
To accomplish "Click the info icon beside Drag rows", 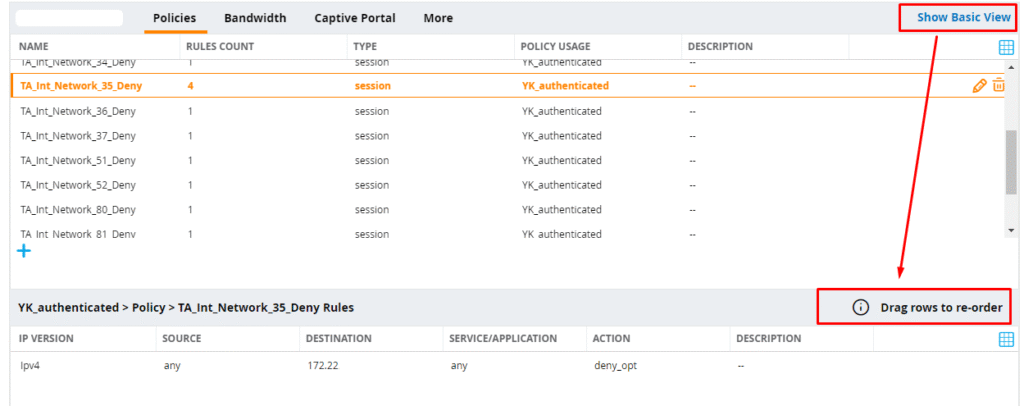I will pyautogui.click(x=860, y=307).
